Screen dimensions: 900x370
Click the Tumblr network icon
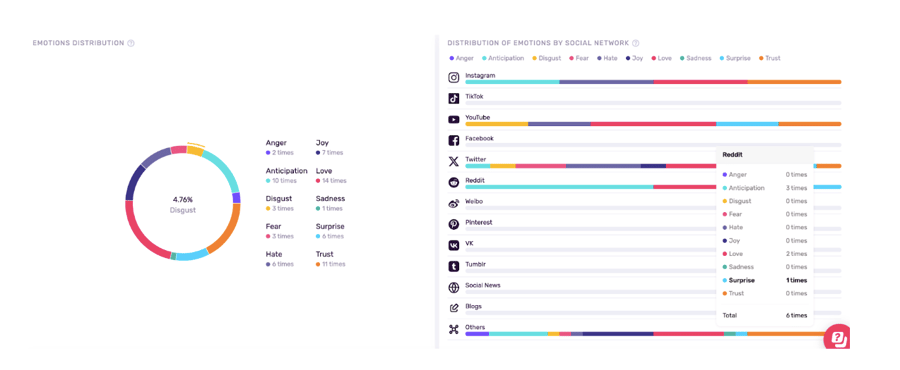click(453, 266)
